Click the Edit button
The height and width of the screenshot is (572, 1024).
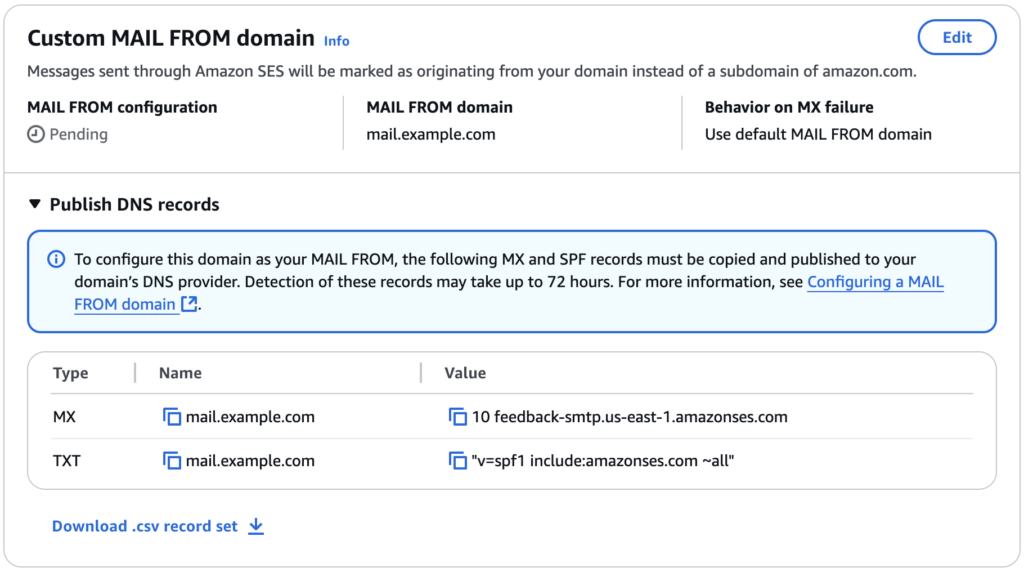click(x=956, y=37)
